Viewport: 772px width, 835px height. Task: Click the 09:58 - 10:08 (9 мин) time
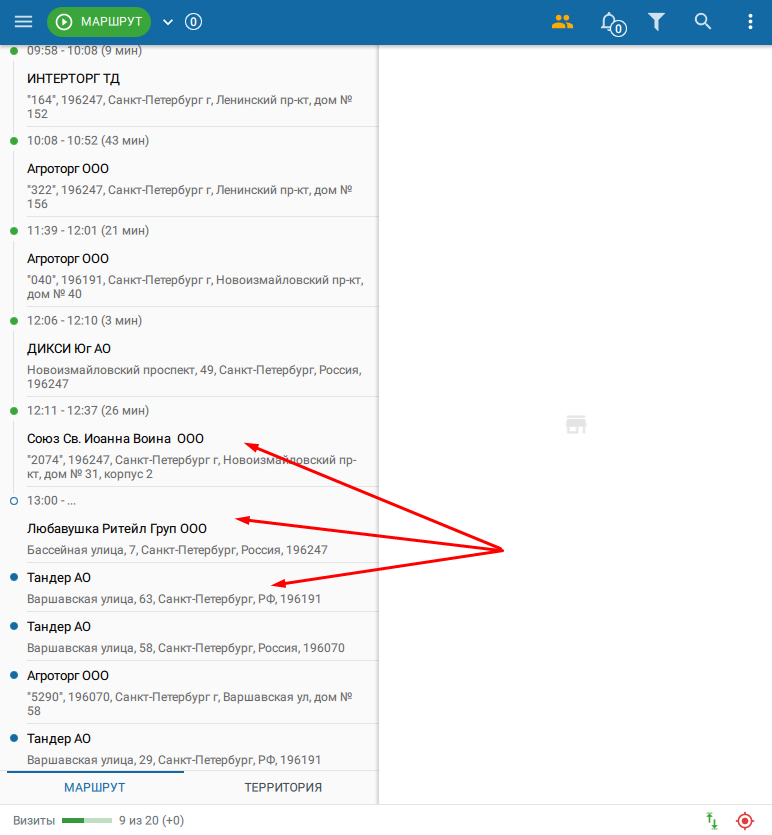click(85, 51)
